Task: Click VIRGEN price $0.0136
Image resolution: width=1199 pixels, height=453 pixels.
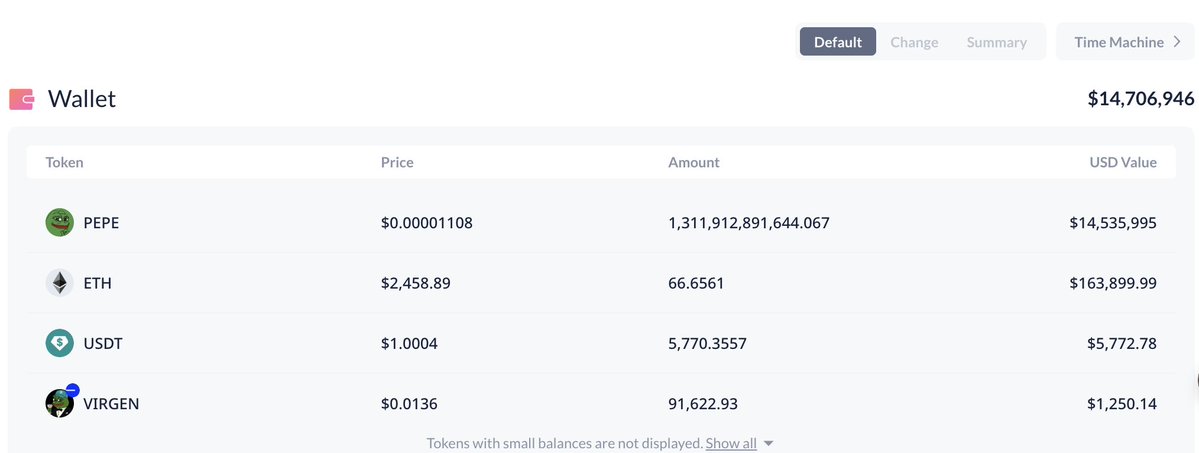Action: pyautogui.click(x=409, y=403)
